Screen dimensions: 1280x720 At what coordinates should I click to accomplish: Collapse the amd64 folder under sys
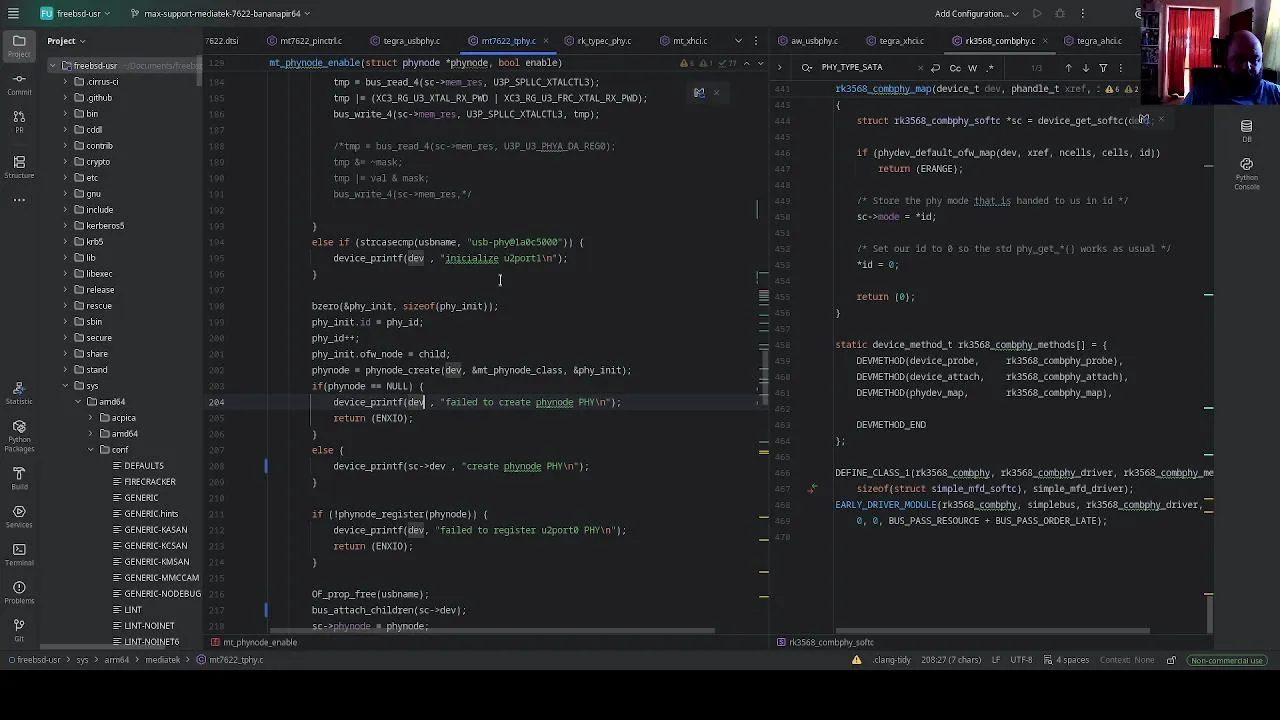coord(78,402)
